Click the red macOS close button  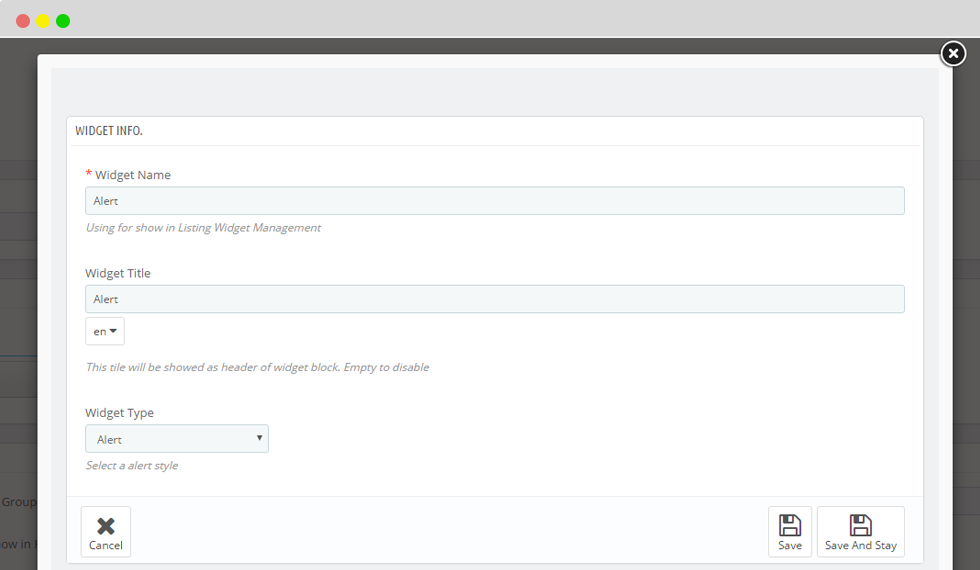point(23,21)
